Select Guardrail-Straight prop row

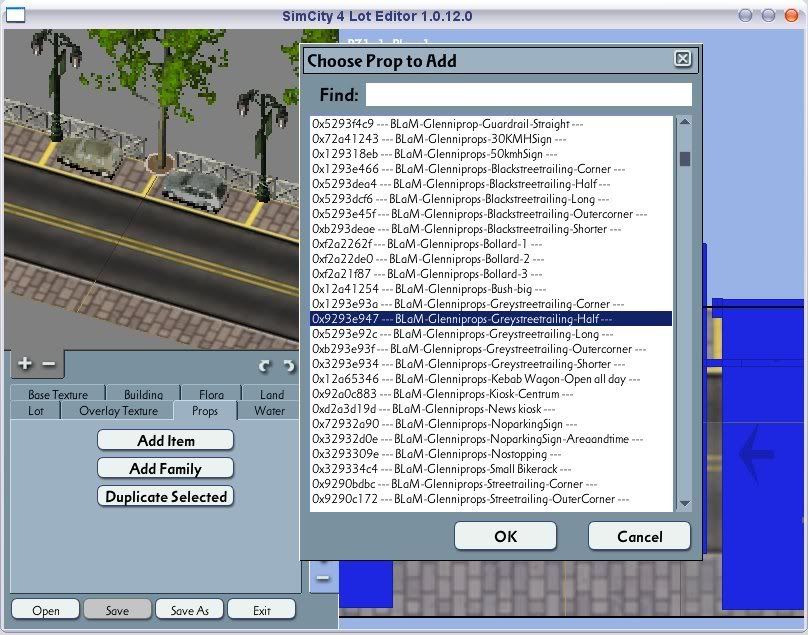pyautogui.click(x=492, y=124)
